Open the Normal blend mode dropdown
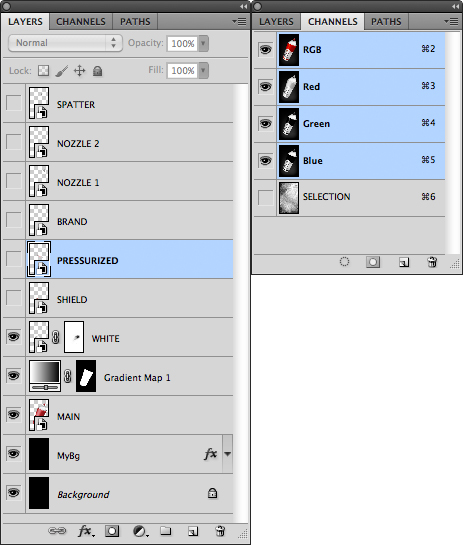Viewport: 463px width, 545px height. [65, 43]
